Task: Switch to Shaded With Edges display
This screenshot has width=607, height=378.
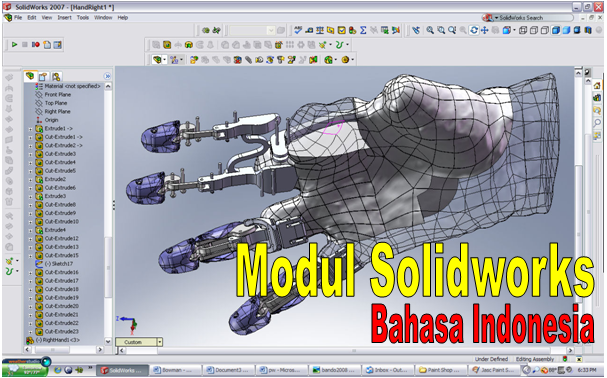Action: 556,30
